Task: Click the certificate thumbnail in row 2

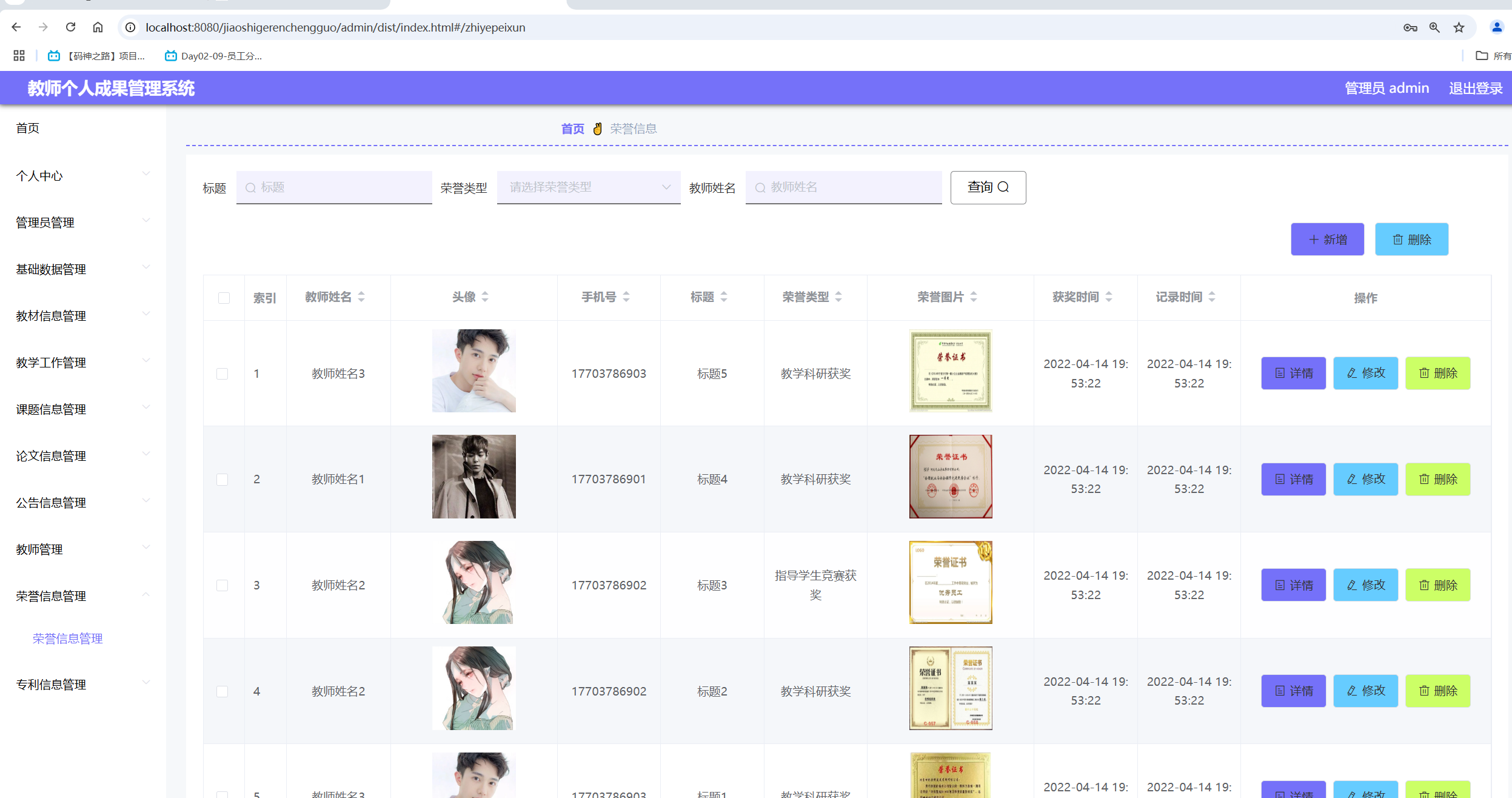Action: [950, 476]
